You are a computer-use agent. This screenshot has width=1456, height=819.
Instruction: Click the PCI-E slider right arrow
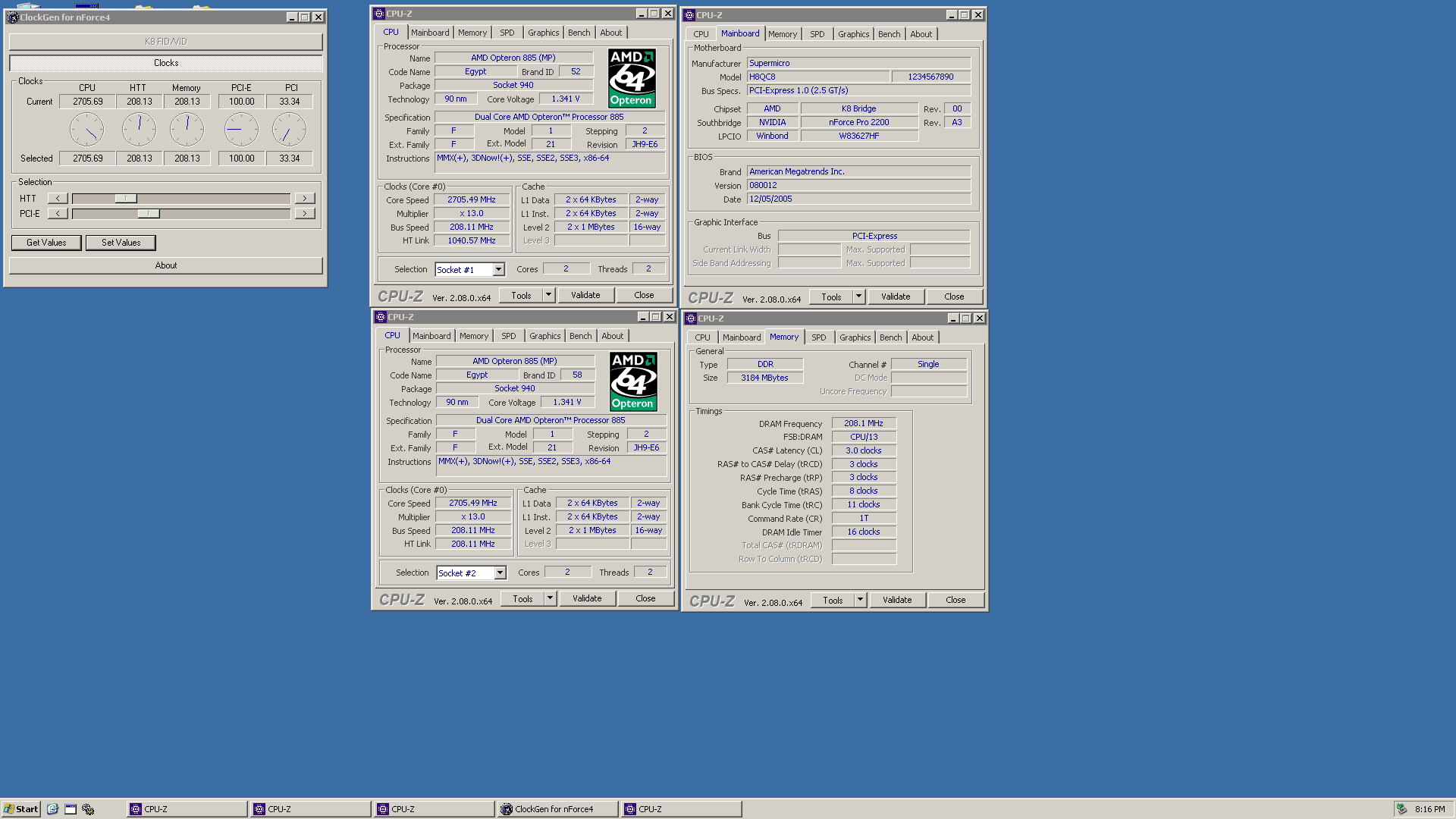pyautogui.click(x=304, y=214)
